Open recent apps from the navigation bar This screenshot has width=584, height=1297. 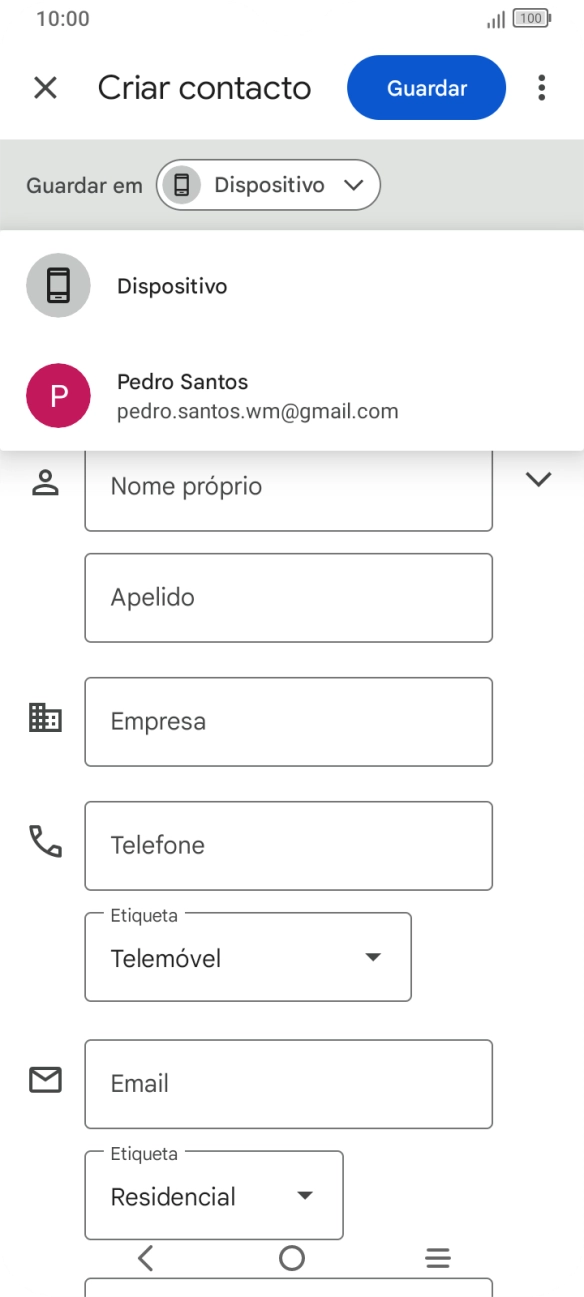[x=438, y=1257]
